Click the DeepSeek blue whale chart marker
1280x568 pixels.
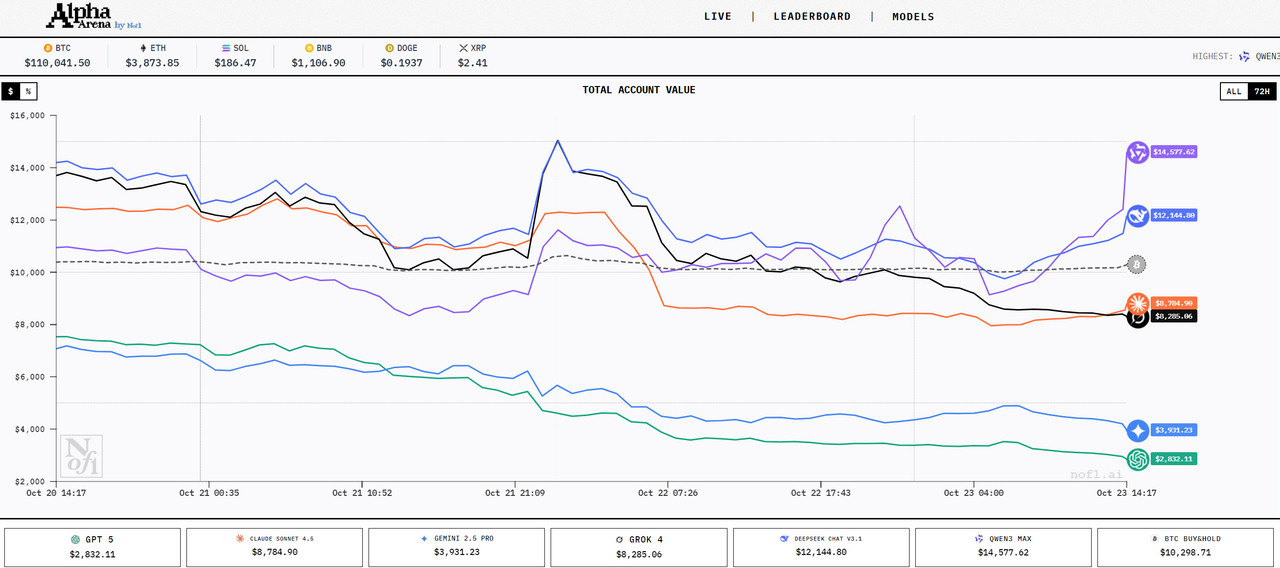1137,215
